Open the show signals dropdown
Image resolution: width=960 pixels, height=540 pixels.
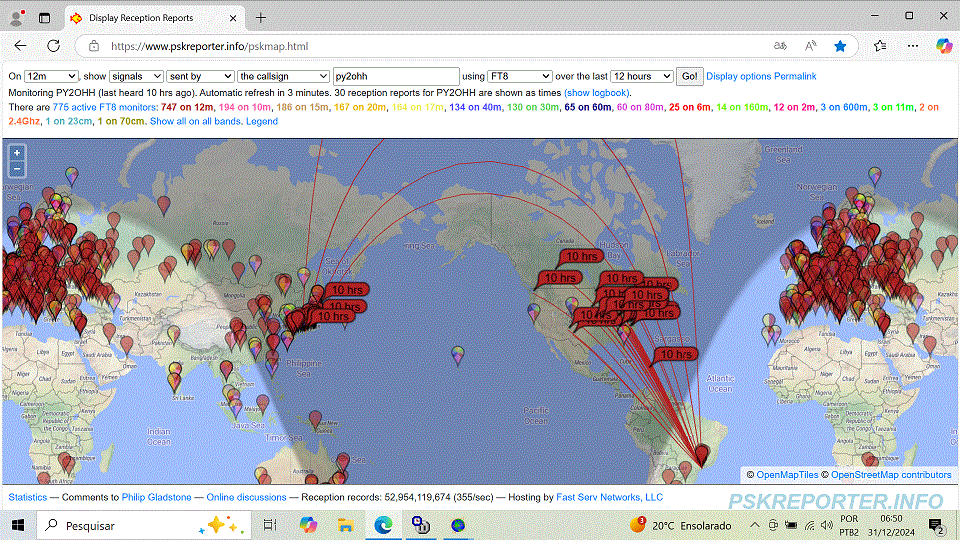coord(136,76)
